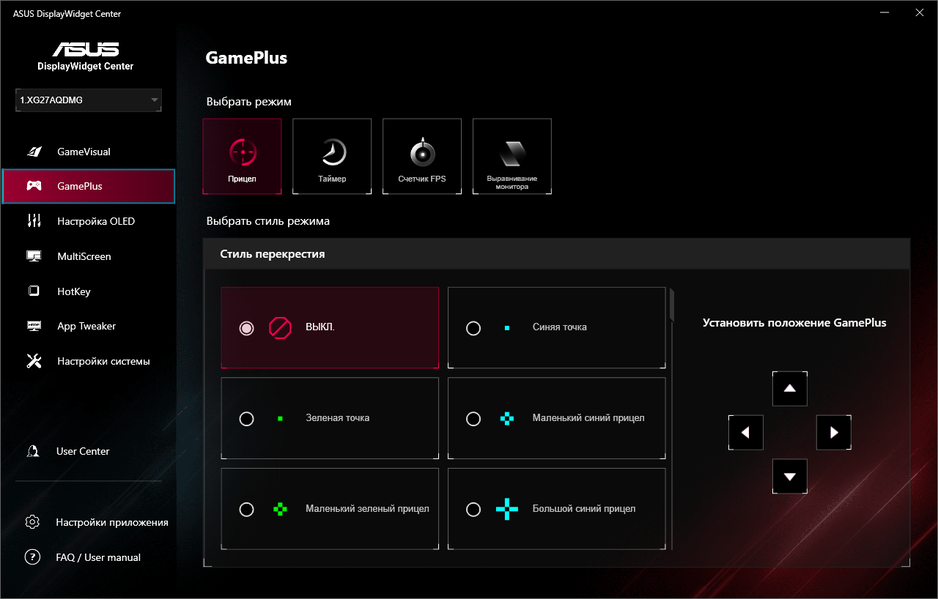This screenshot has height=599, width=938.
Task: Select the Прицел crosshair mode tile
Action: [242, 156]
